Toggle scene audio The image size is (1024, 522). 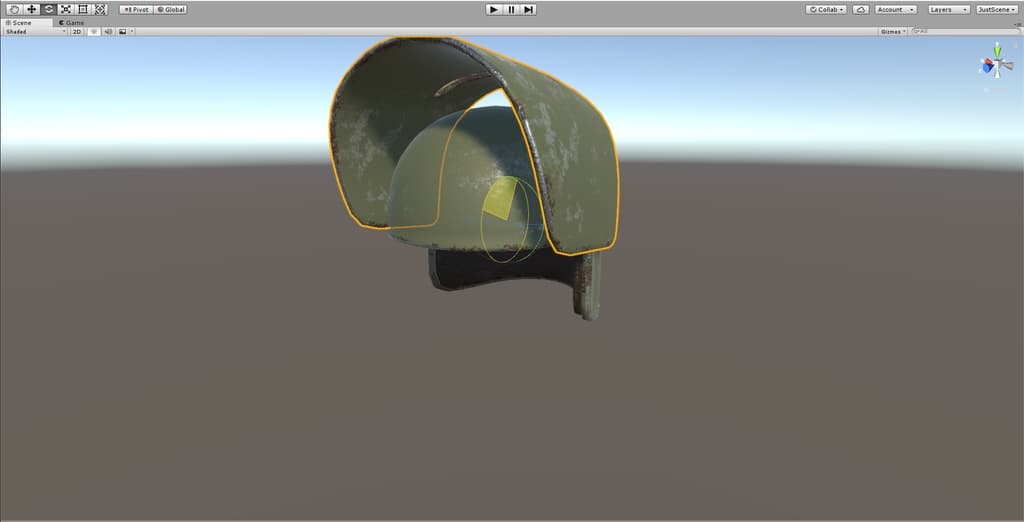(108, 31)
